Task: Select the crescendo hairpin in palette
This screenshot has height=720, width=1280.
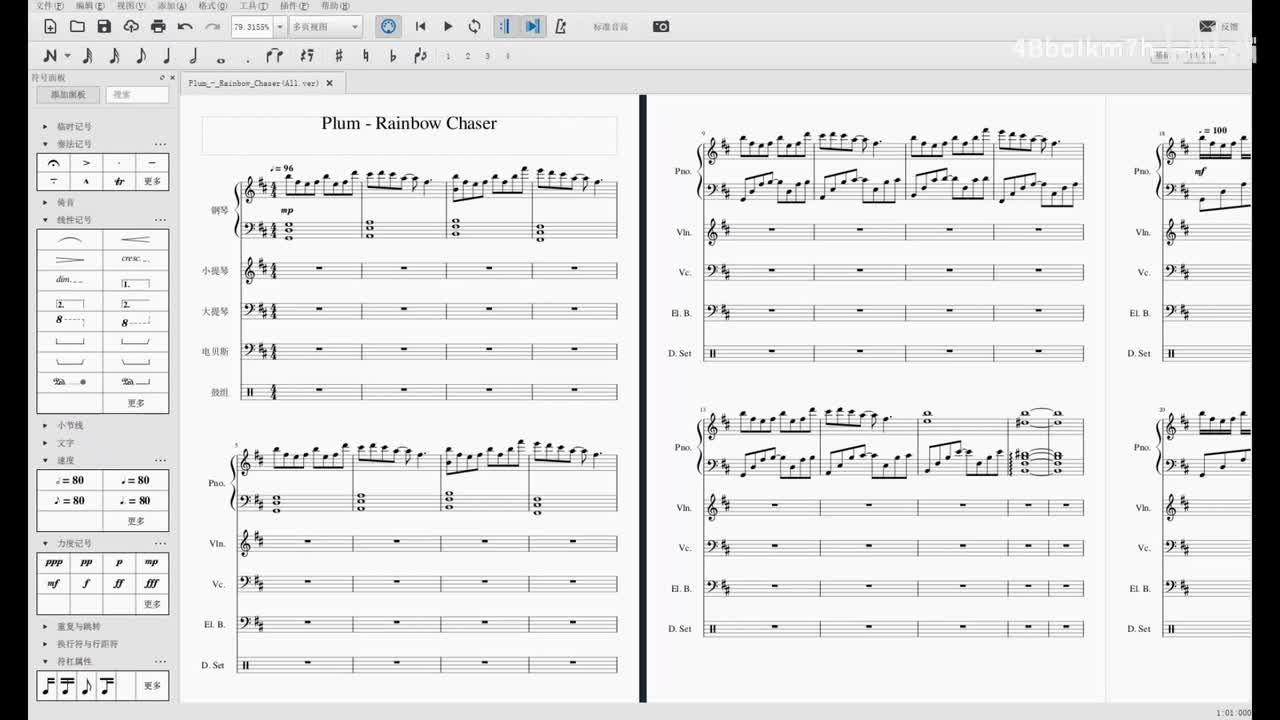Action: pos(136,240)
